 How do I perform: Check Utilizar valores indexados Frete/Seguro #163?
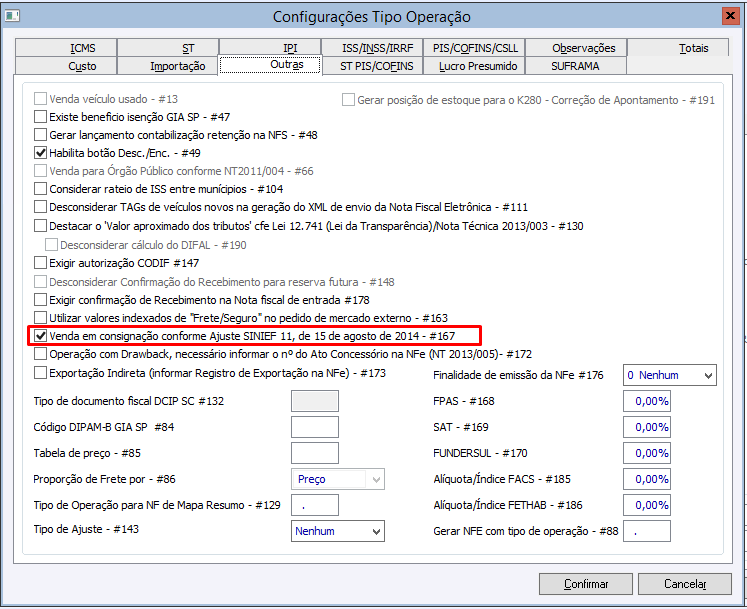pos(40,318)
